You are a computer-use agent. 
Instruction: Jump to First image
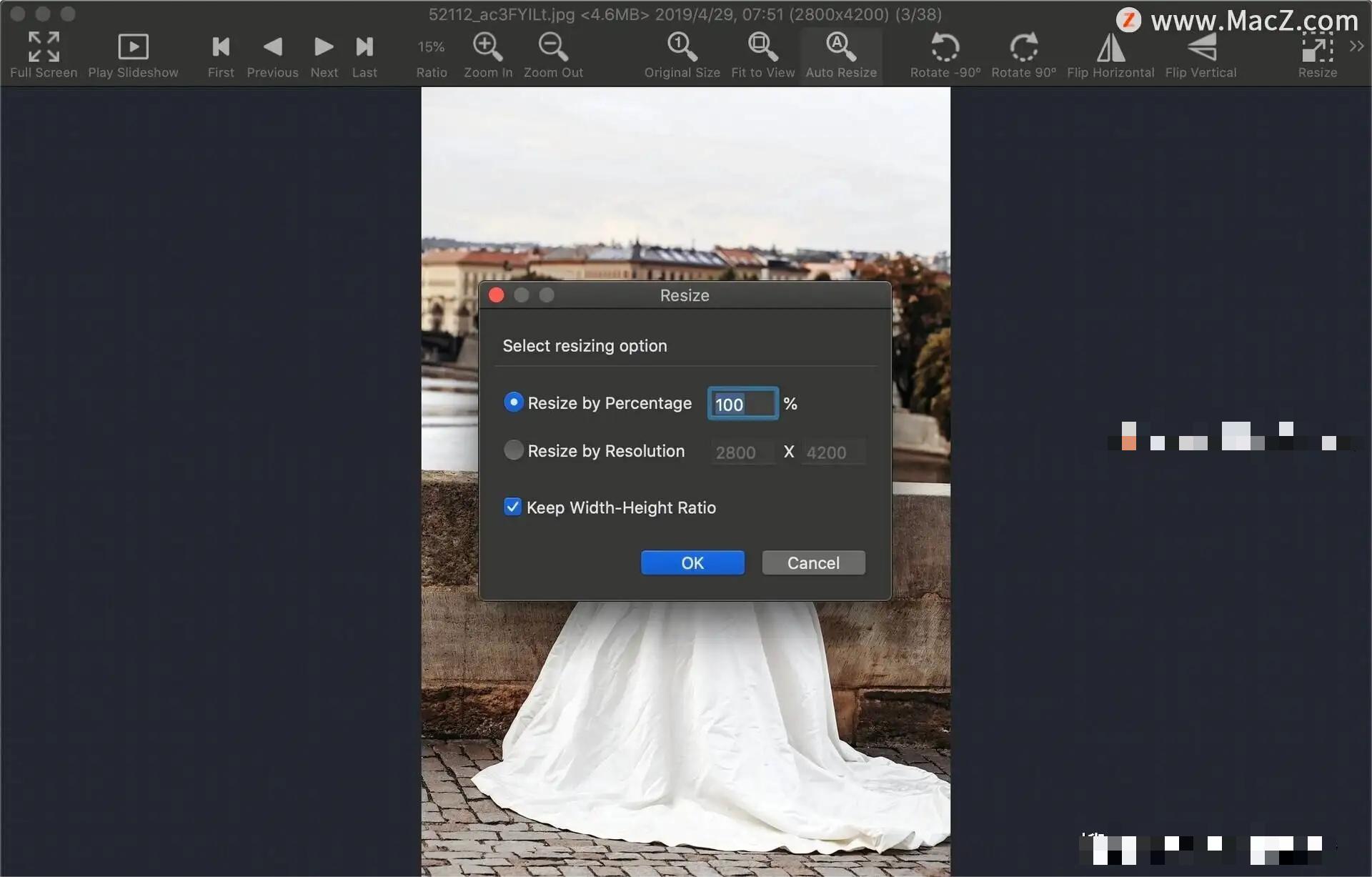(221, 47)
